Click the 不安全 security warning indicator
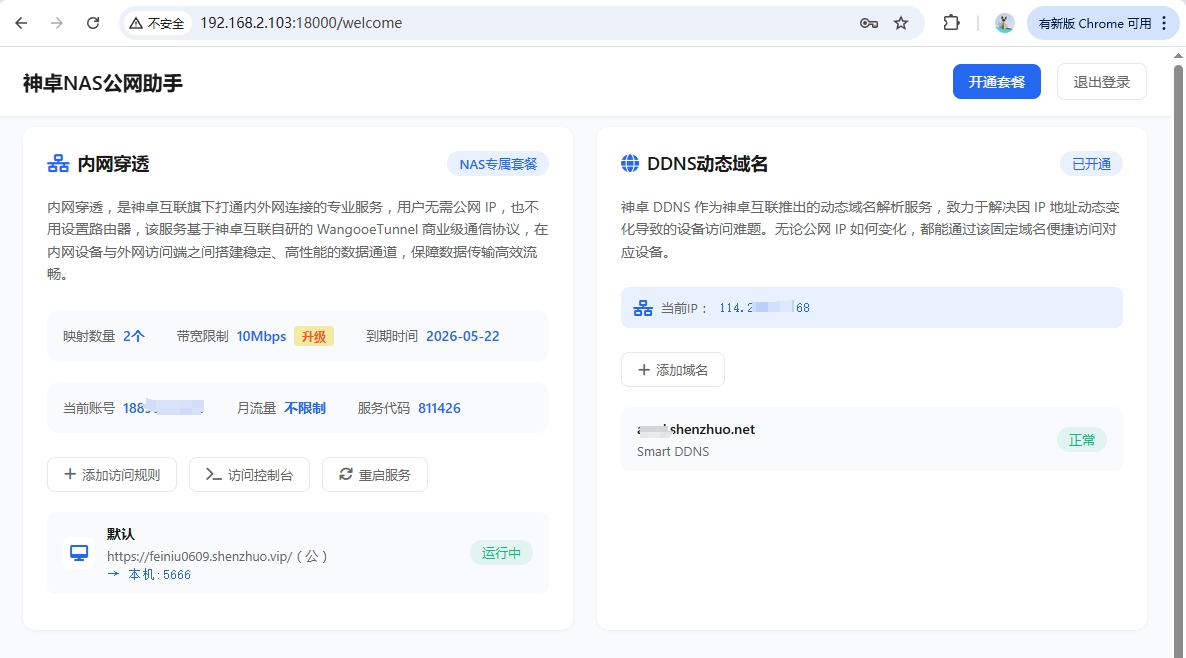 click(x=156, y=23)
